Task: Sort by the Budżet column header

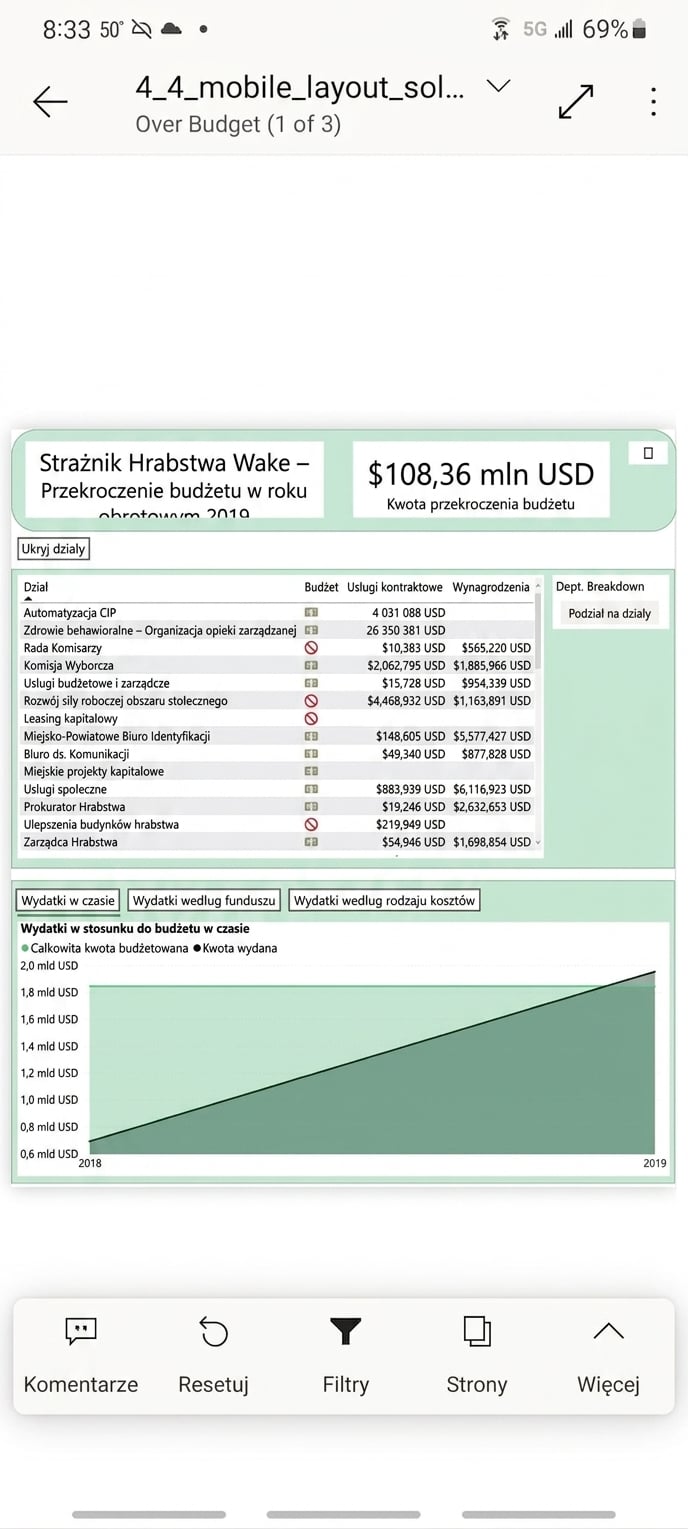Action: (321, 587)
